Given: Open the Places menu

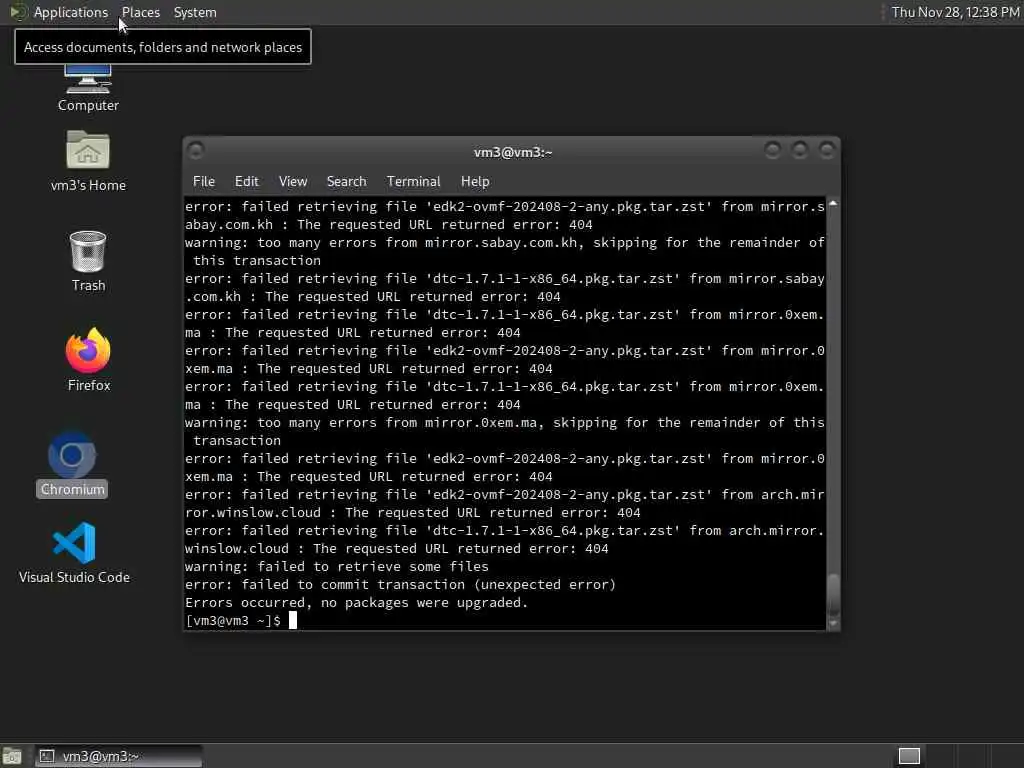Looking at the screenshot, I should [x=140, y=12].
